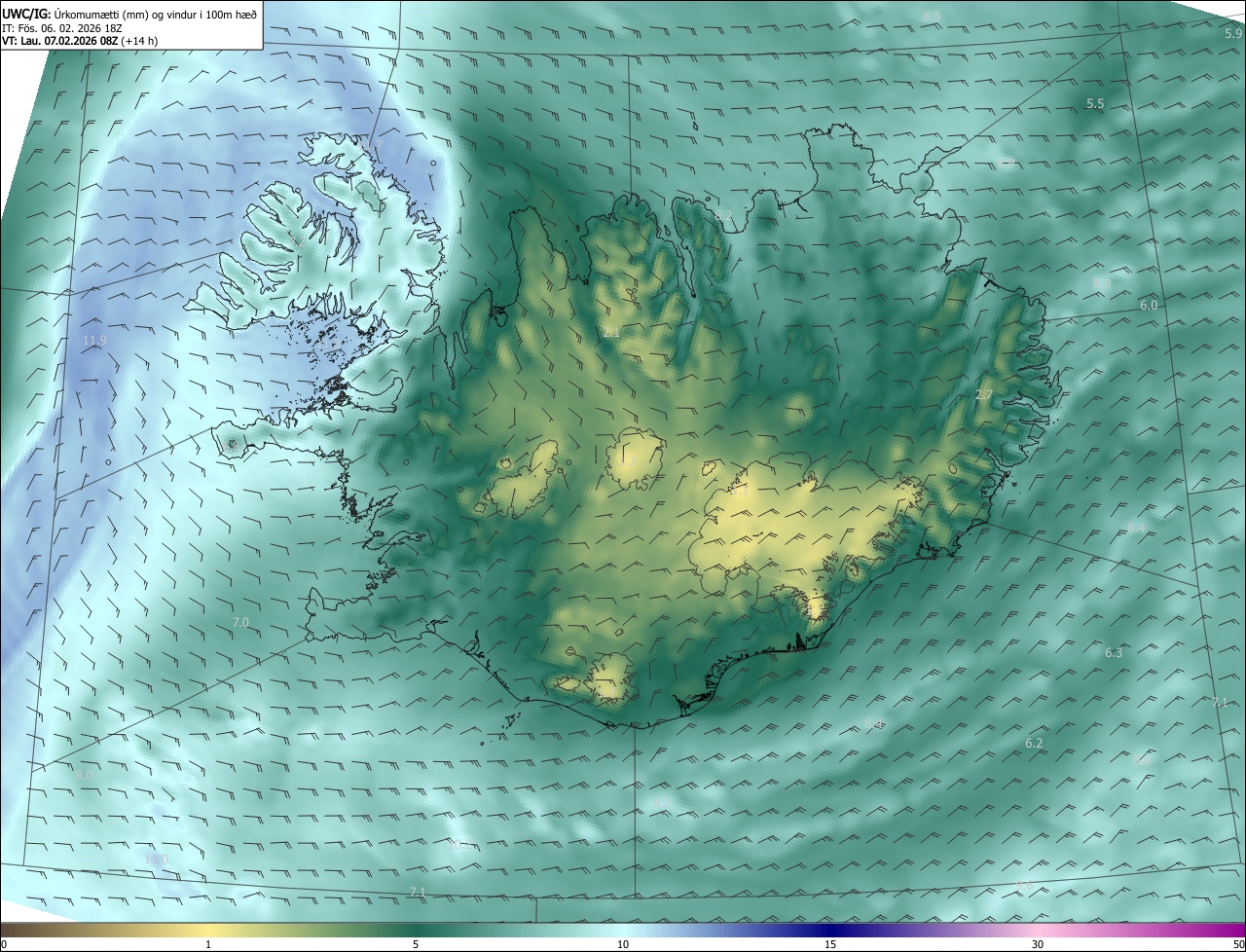This screenshot has height=952, width=1246.
Task: Pick the yellow colorbar section above tick 1
Action: [x=208, y=931]
